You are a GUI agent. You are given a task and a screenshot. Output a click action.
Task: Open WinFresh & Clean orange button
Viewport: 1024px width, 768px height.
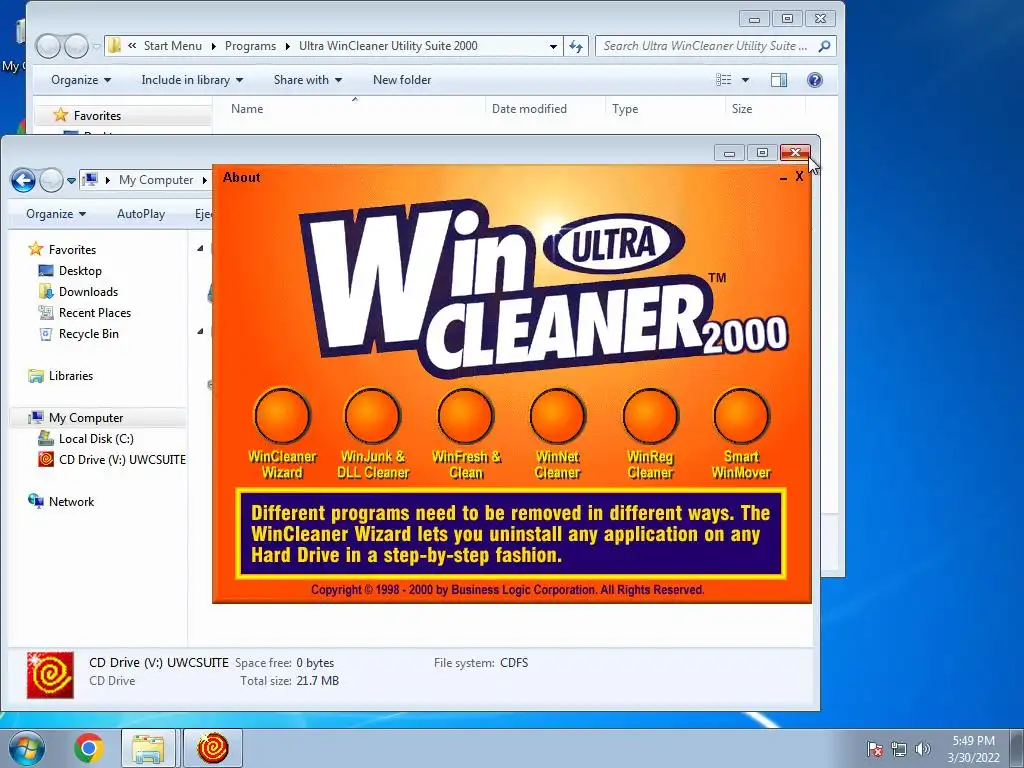466,416
